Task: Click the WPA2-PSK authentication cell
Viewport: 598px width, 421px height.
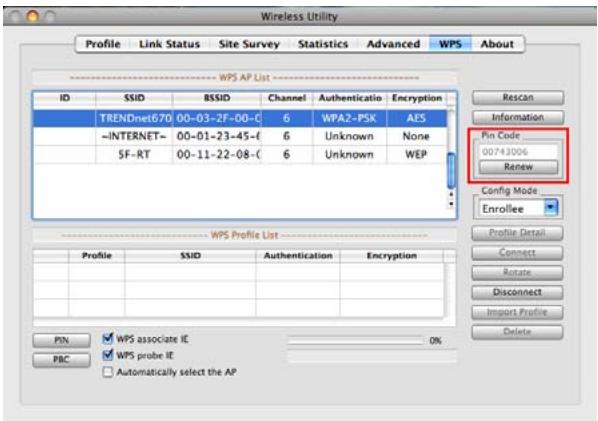Action: (x=349, y=118)
